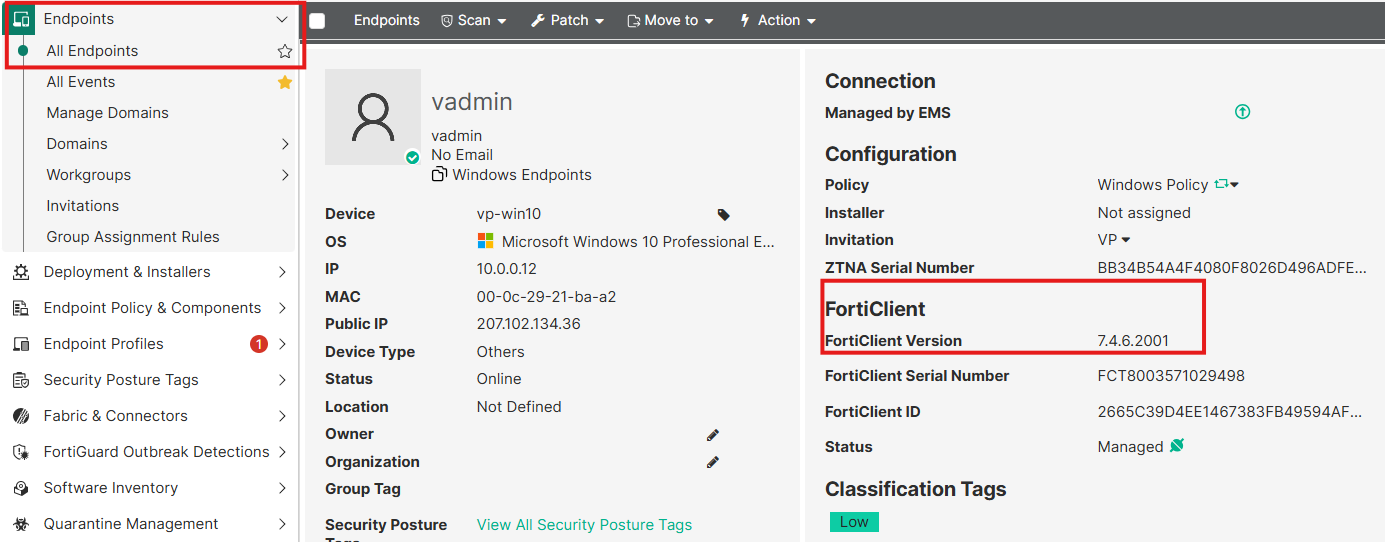Click the green icon next to Managed status
1385x542 pixels.
click(x=1177, y=446)
